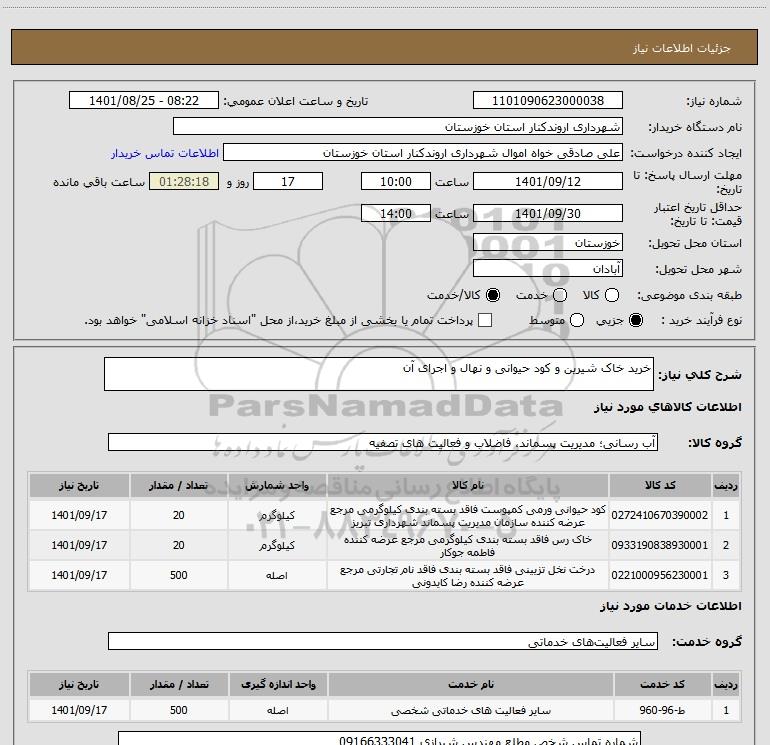Select the کالا radio button

[612, 295]
